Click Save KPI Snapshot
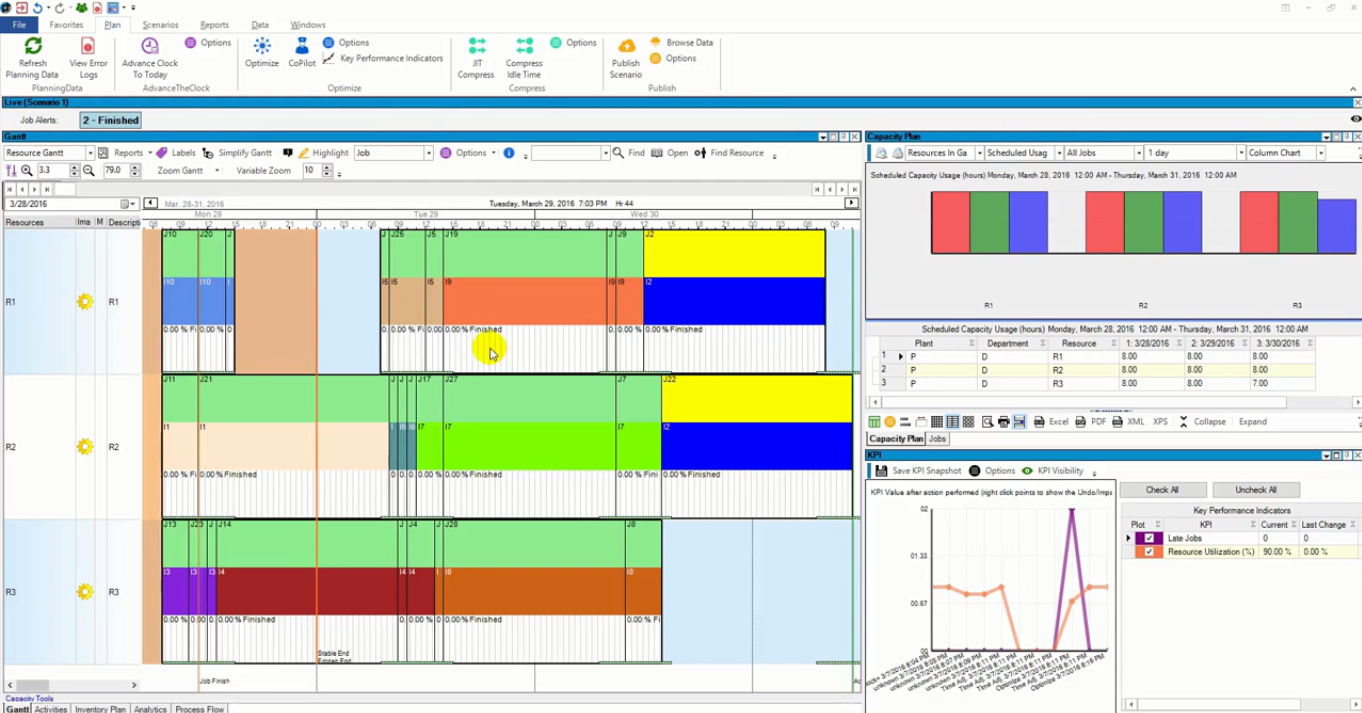The width and height of the screenshot is (1362, 713). coord(918,471)
